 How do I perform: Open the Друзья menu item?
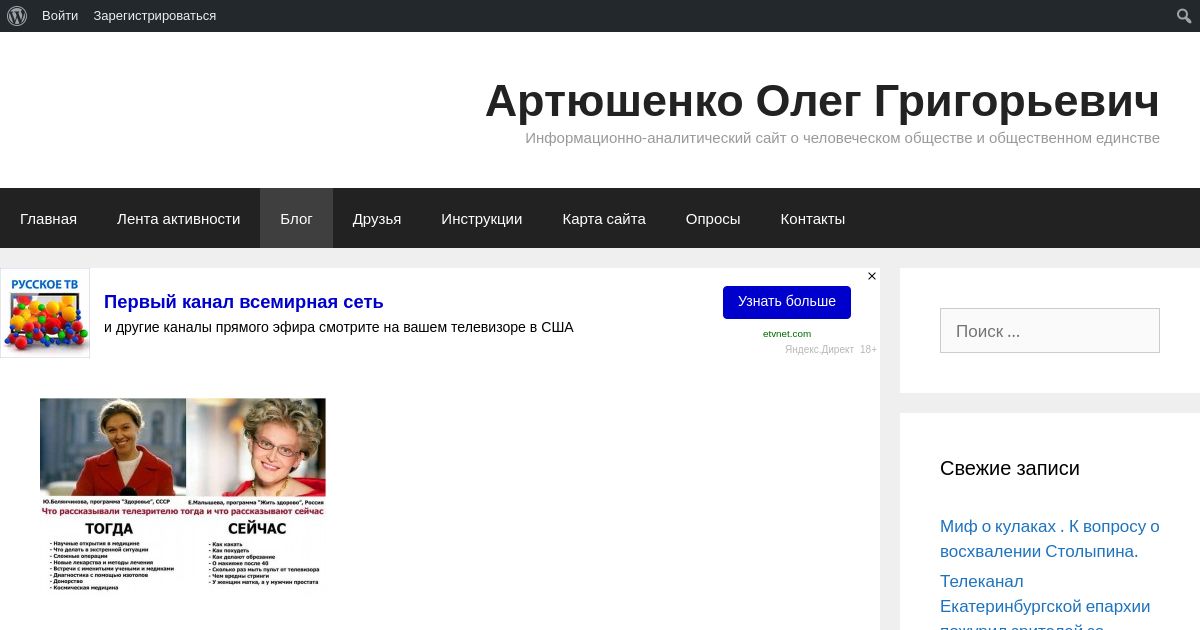(377, 218)
